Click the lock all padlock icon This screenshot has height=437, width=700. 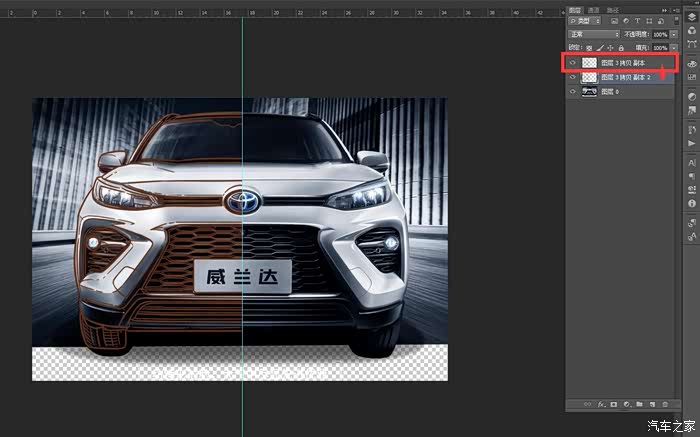[x=621, y=47]
